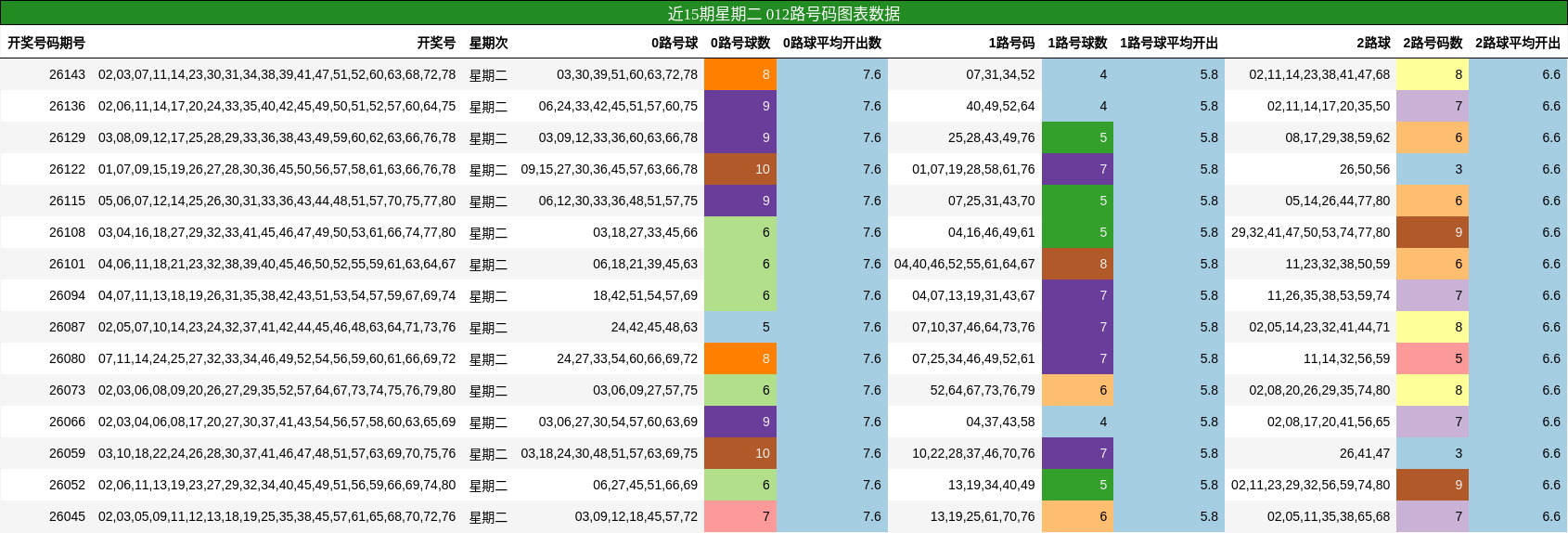
Task: Click 2路 balls 26,50,56 in row 26122
Action: pos(1365,169)
